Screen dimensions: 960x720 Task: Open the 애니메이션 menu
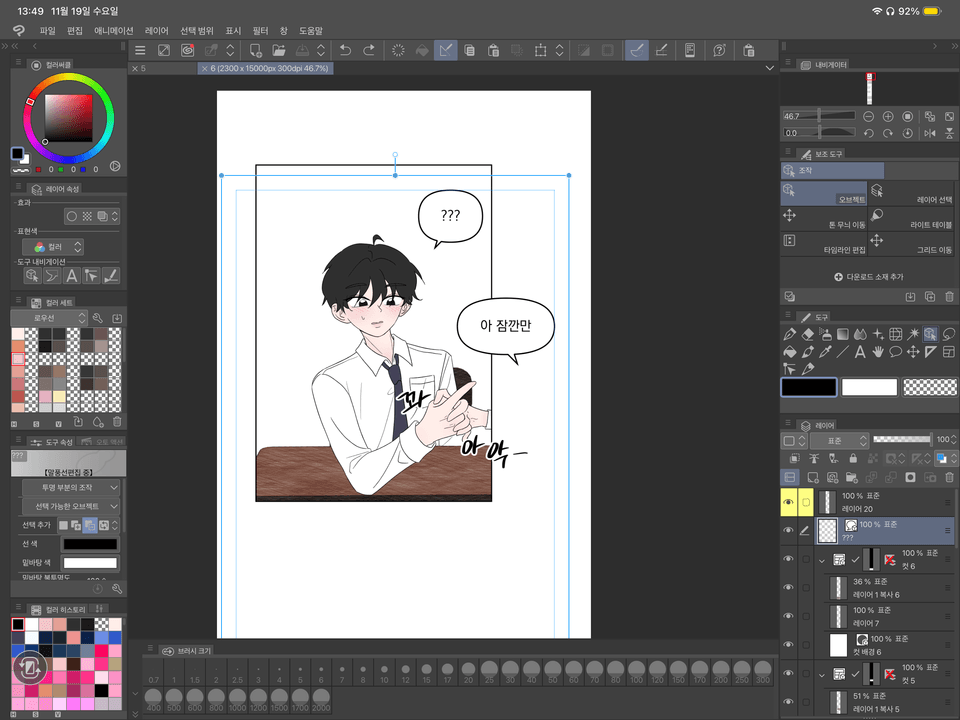pos(113,31)
